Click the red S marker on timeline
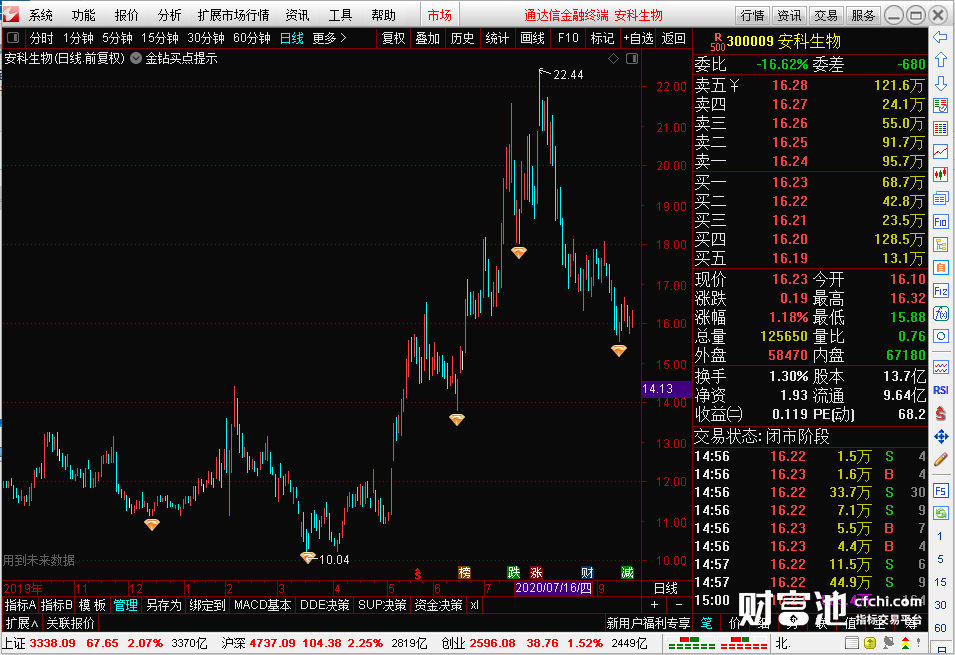 pos(417,573)
